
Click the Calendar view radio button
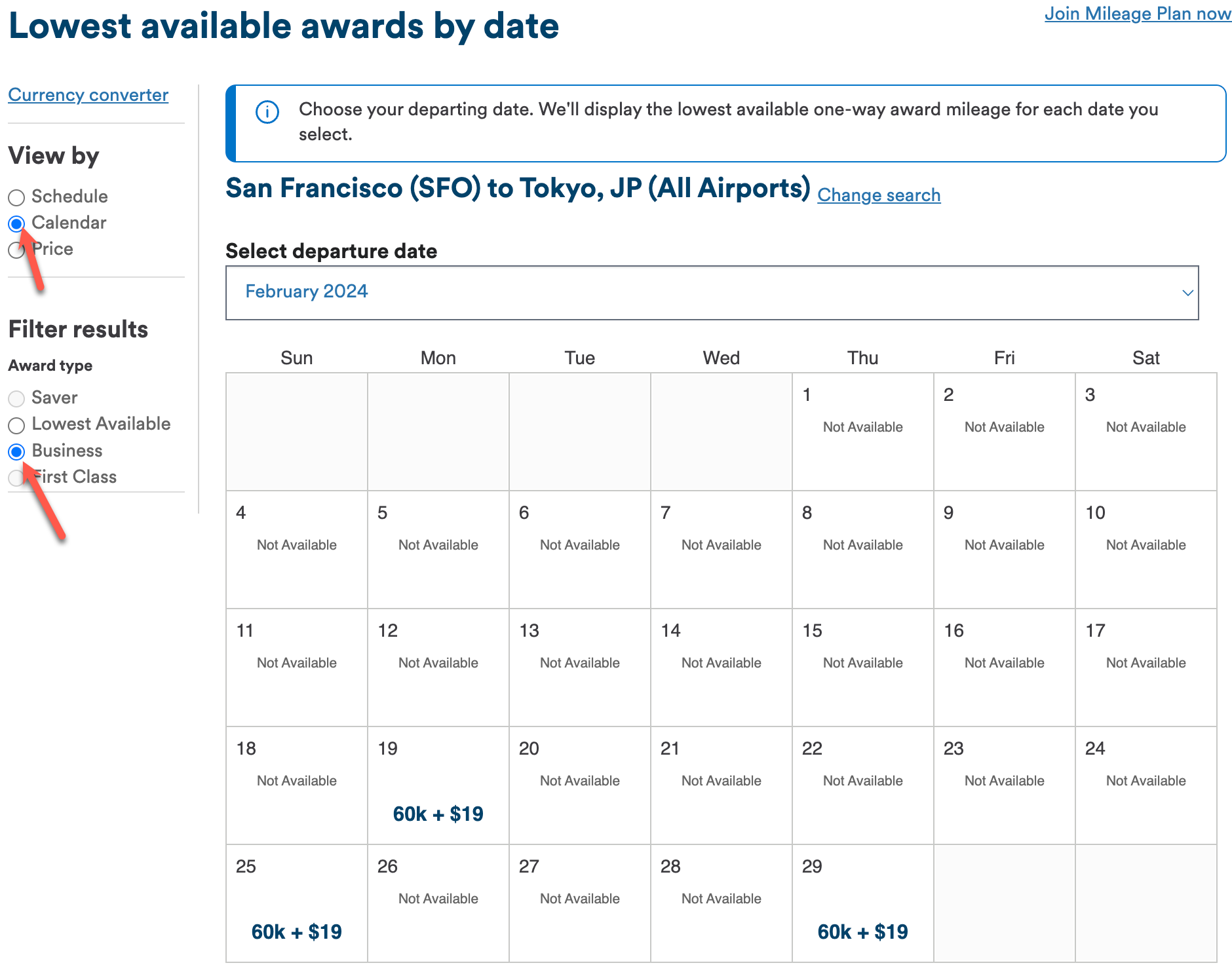click(x=16, y=223)
